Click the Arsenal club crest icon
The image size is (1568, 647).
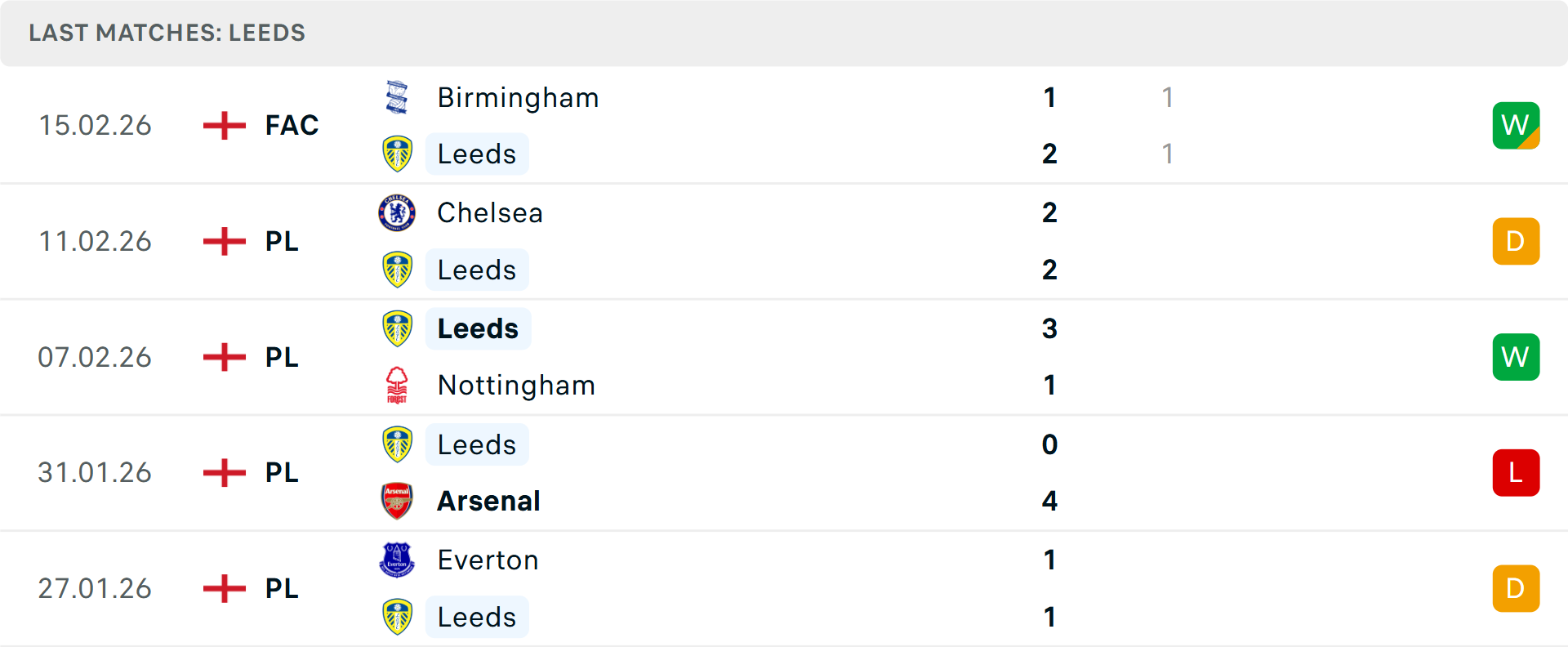click(x=397, y=501)
